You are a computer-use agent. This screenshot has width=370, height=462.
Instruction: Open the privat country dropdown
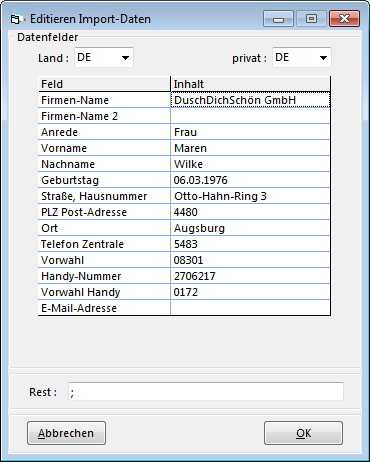(302, 58)
